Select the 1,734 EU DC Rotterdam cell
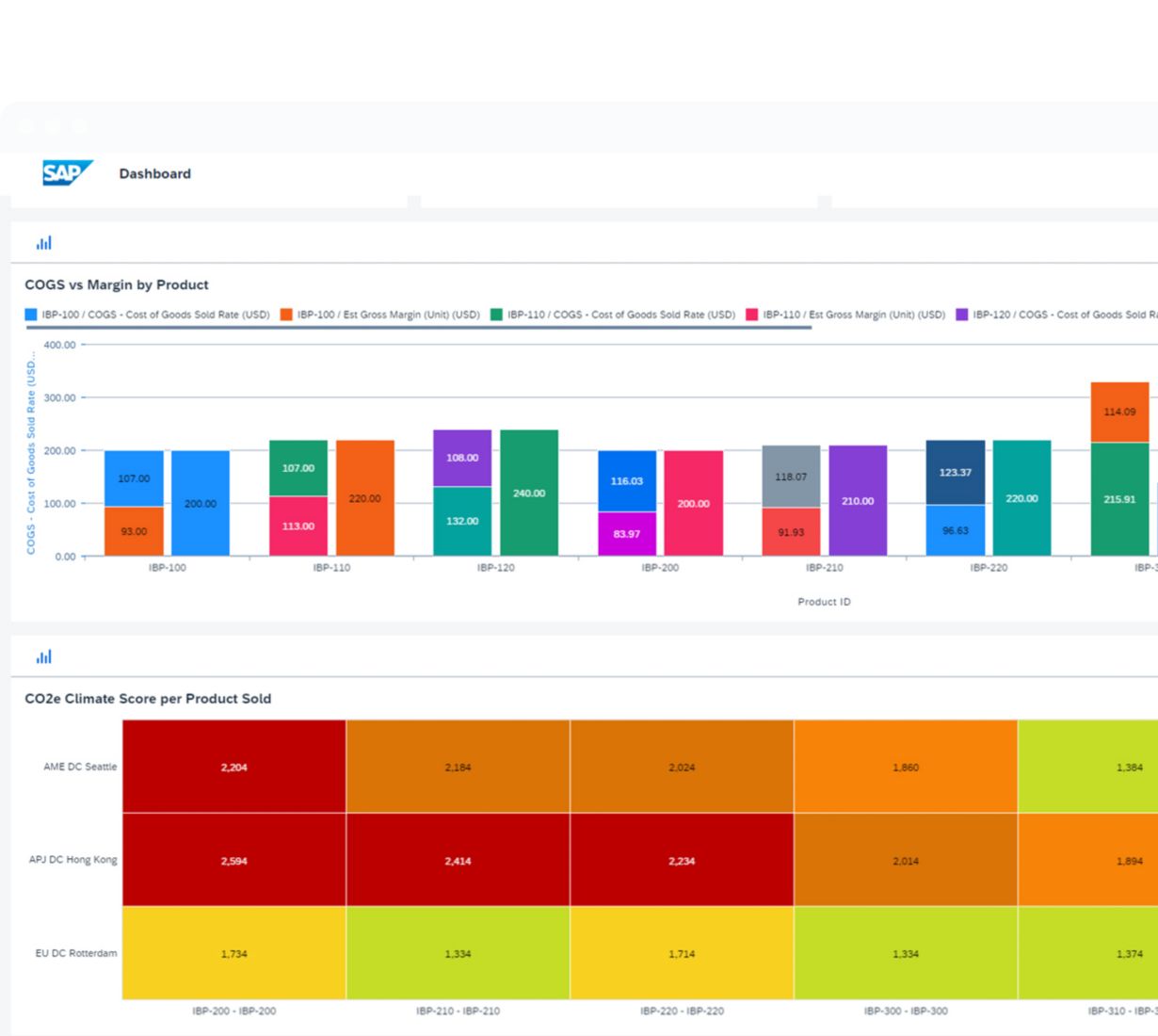1158x1036 pixels. tap(233, 953)
